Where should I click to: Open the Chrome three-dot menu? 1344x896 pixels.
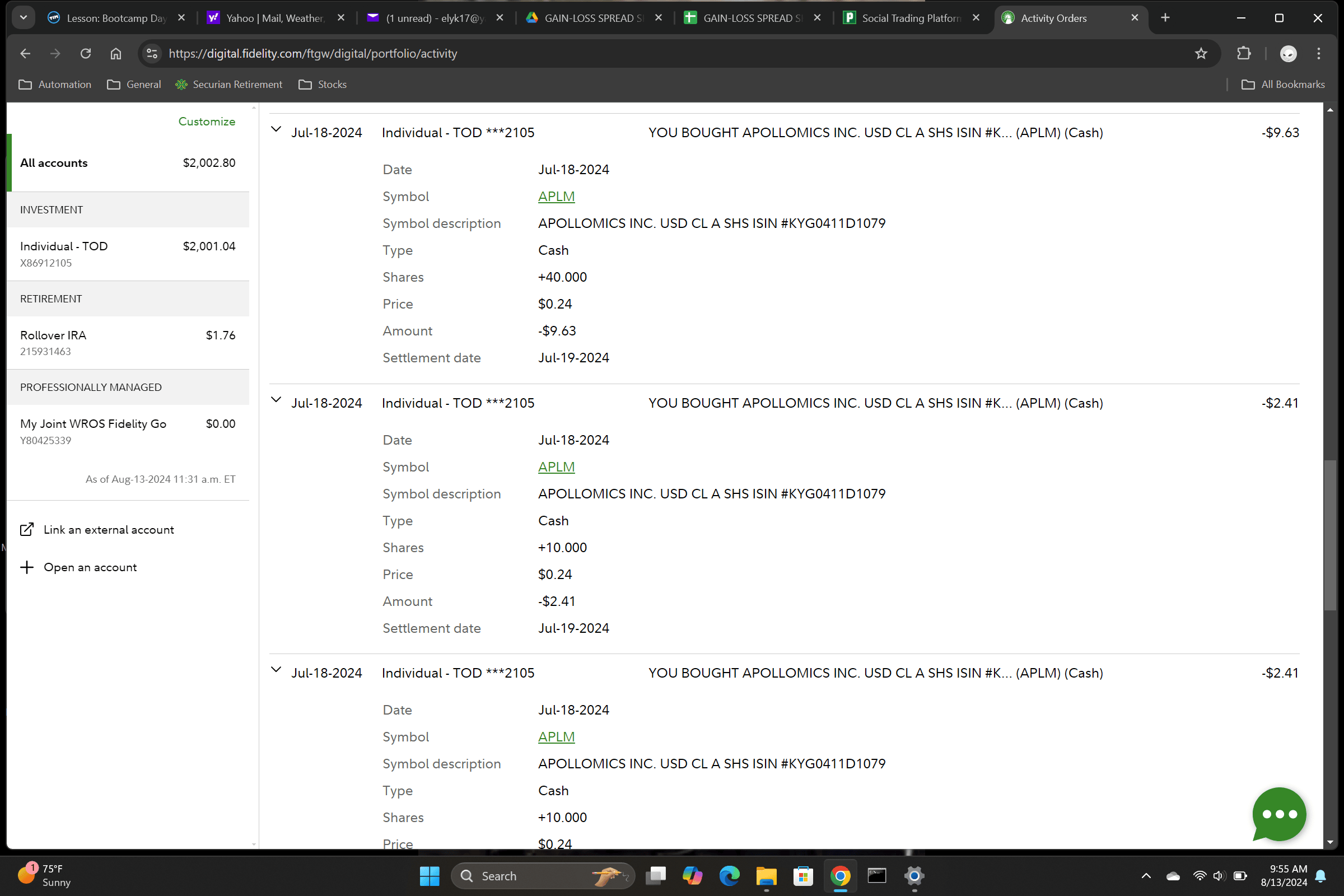tap(1319, 54)
